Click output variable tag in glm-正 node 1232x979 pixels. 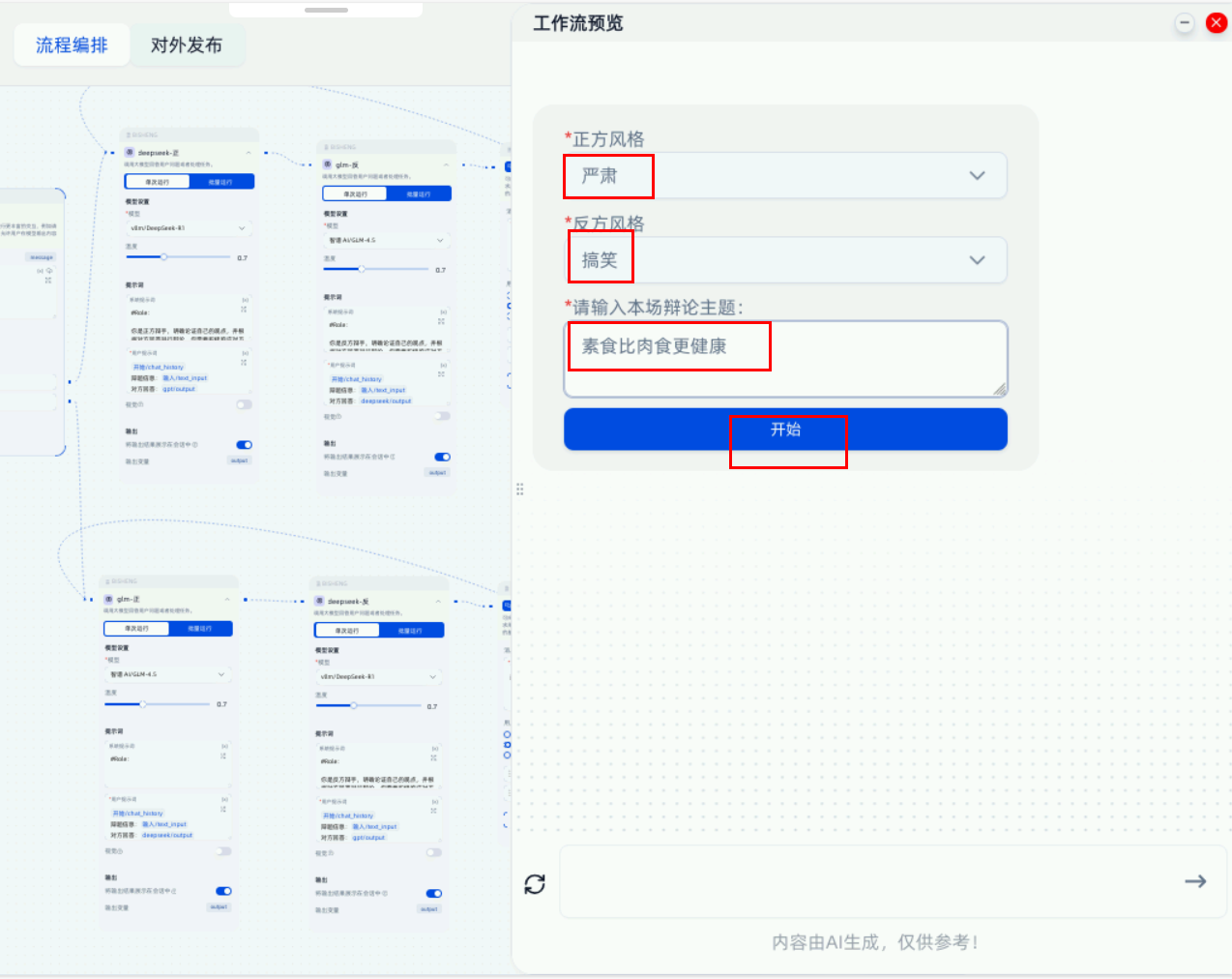pos(219,907)
